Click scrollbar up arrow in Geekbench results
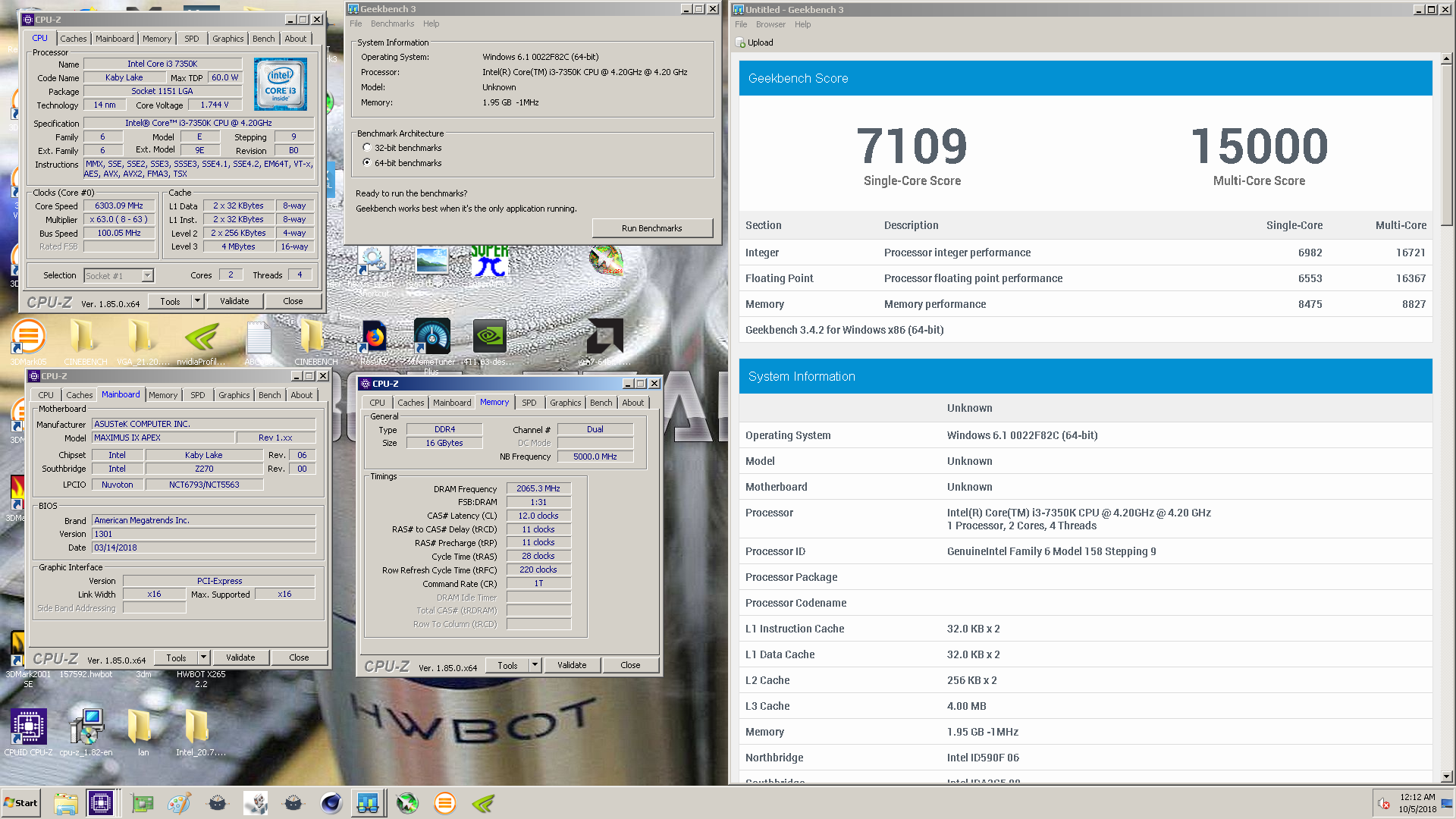 tap(1446, 58)
